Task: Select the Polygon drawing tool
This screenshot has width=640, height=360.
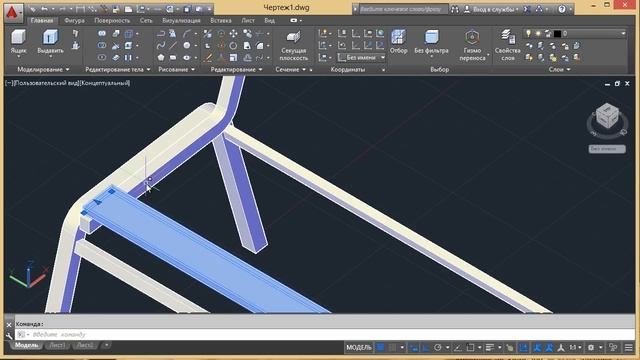Action: [161, 58]
